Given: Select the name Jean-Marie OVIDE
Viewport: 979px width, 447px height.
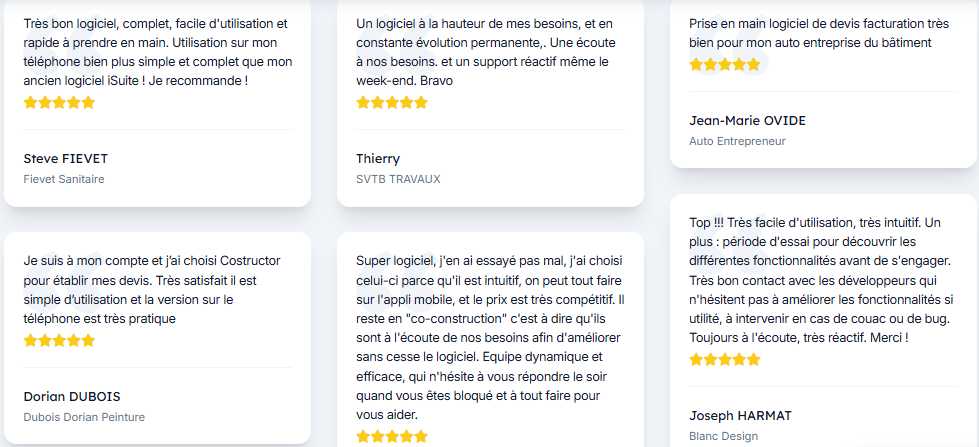Looking at the screenshot, I should (x=747, y=121).
